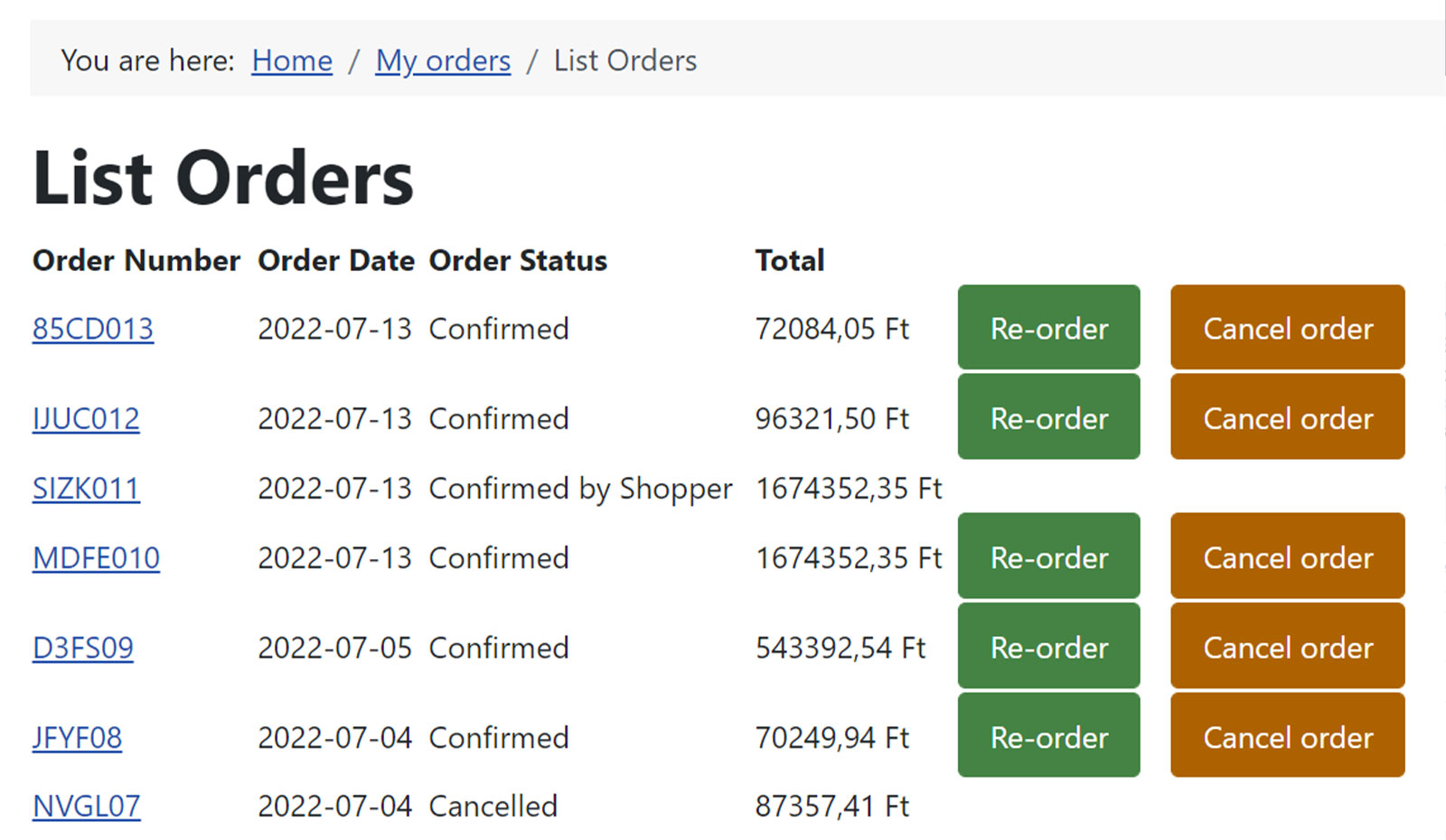Image resolution: width=1446 pixels, height=840 pixels.
Task: Re-order the 85CD013 order
Action: (x=1049, y=327)
